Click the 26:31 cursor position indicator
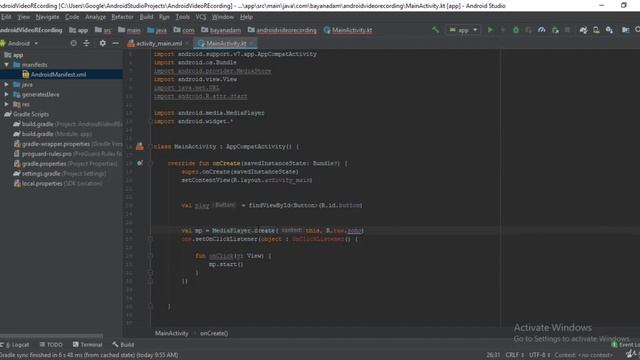The height and width of the screenshot is (360, 640). pyautogui.click(x=493, y=355)
